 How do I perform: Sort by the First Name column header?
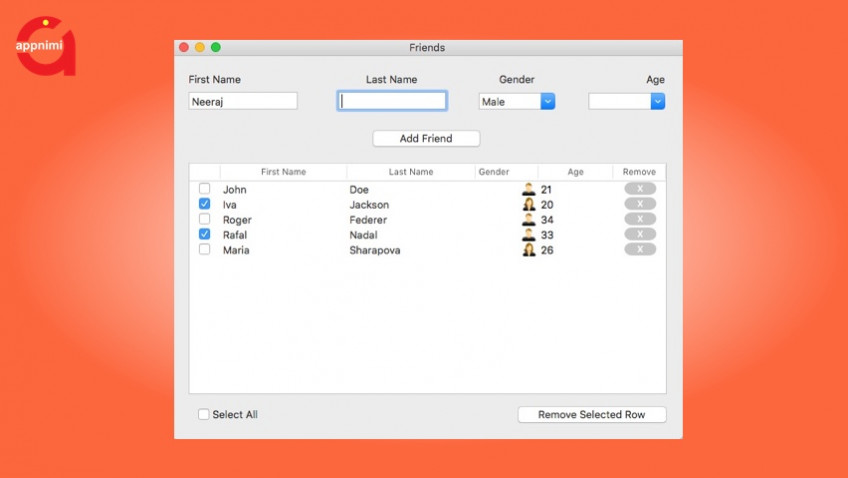click(283, 172)
